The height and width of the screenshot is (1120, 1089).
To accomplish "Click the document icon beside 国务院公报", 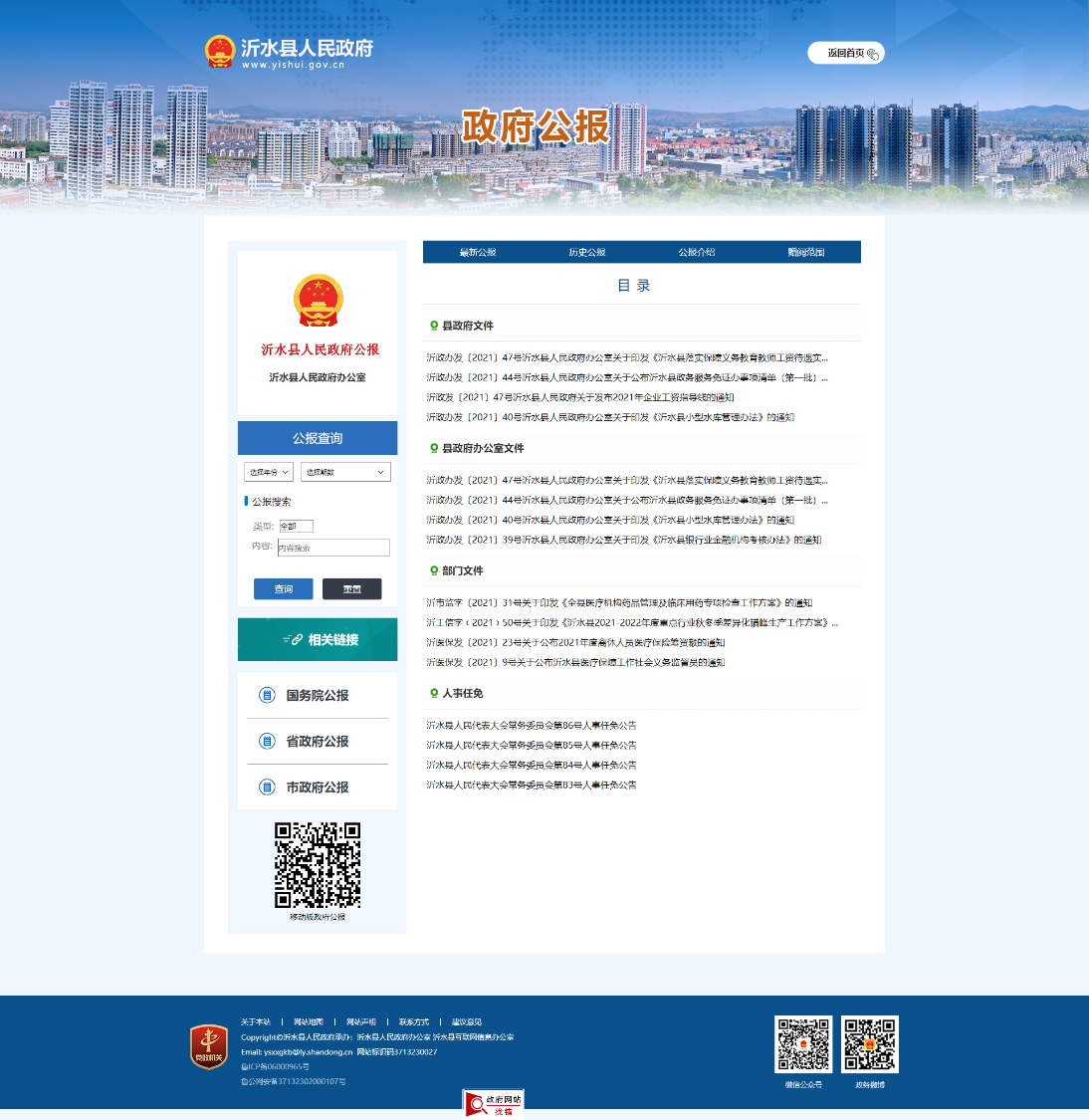I will pyautogui.click(x=267, y=695).
